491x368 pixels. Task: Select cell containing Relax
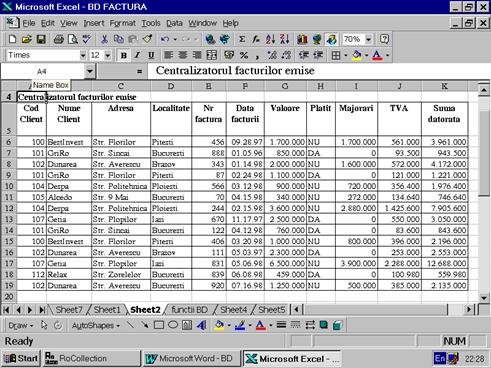coord(69,275)
